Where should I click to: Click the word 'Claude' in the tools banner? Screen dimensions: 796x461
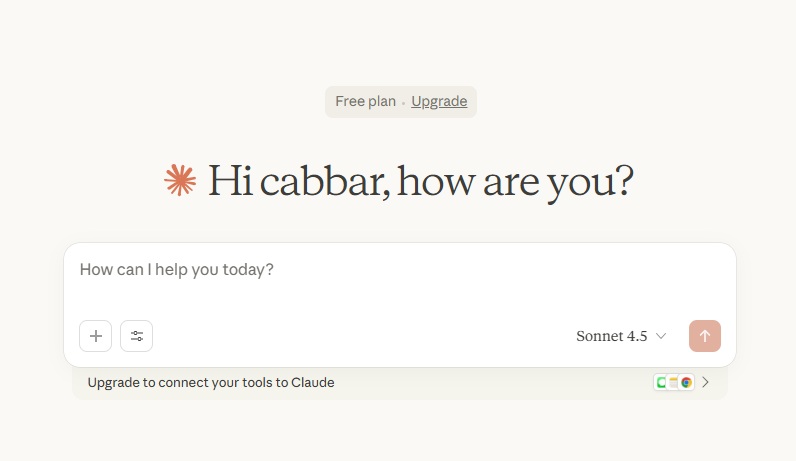[312, 382]
